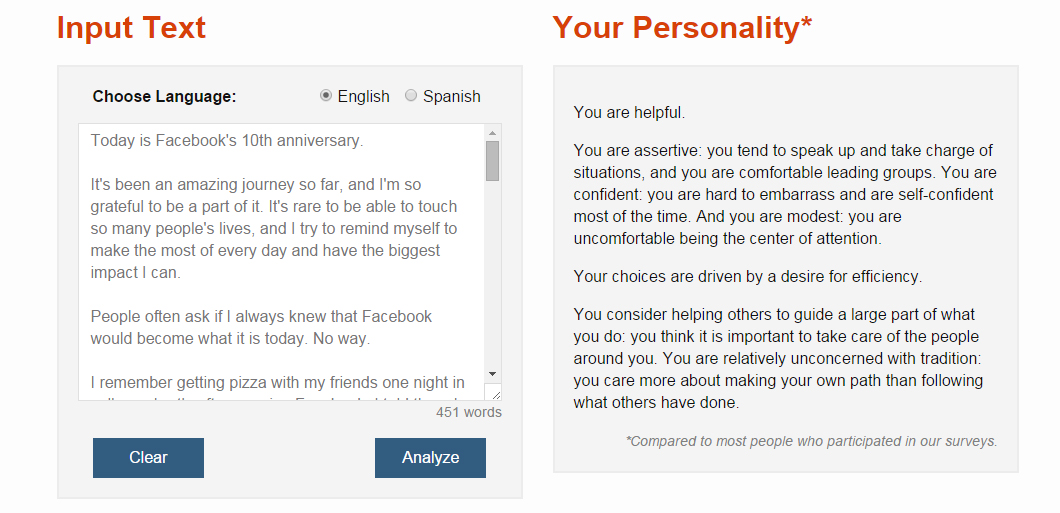Click the "Today is Facebook's 10th anniversary" line
Screen dimensions: 1060x513
[x=227, y=141]
